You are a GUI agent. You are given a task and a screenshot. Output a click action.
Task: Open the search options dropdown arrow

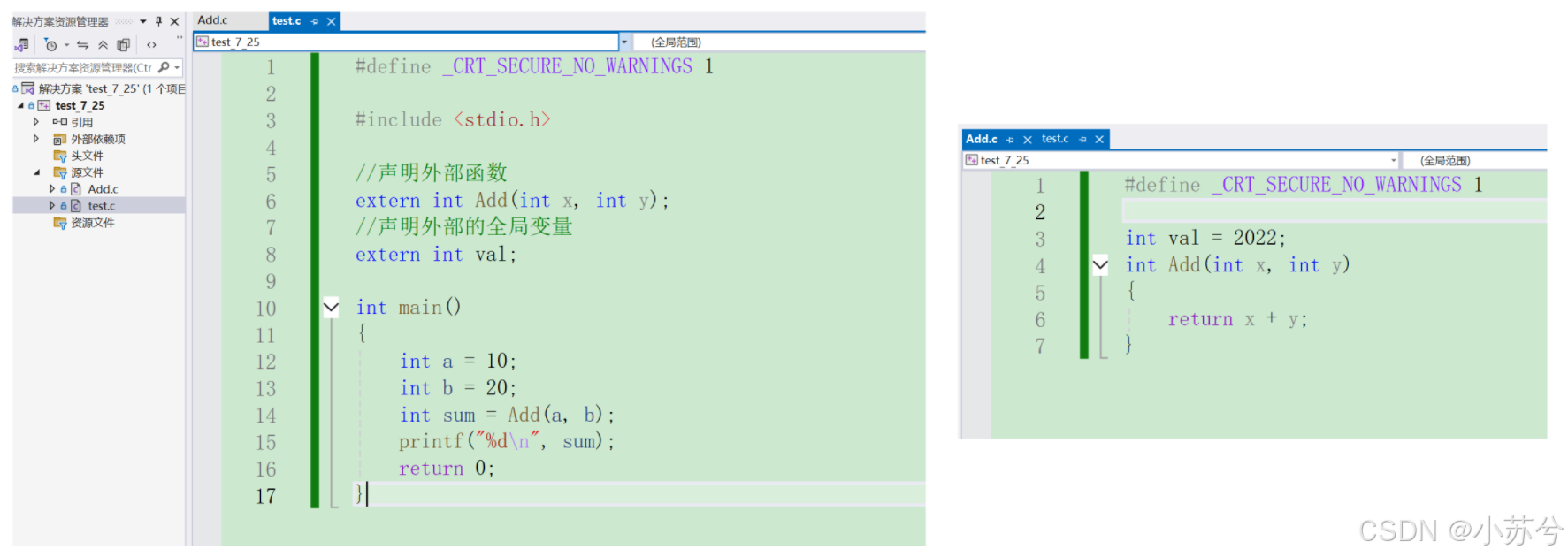177,68
